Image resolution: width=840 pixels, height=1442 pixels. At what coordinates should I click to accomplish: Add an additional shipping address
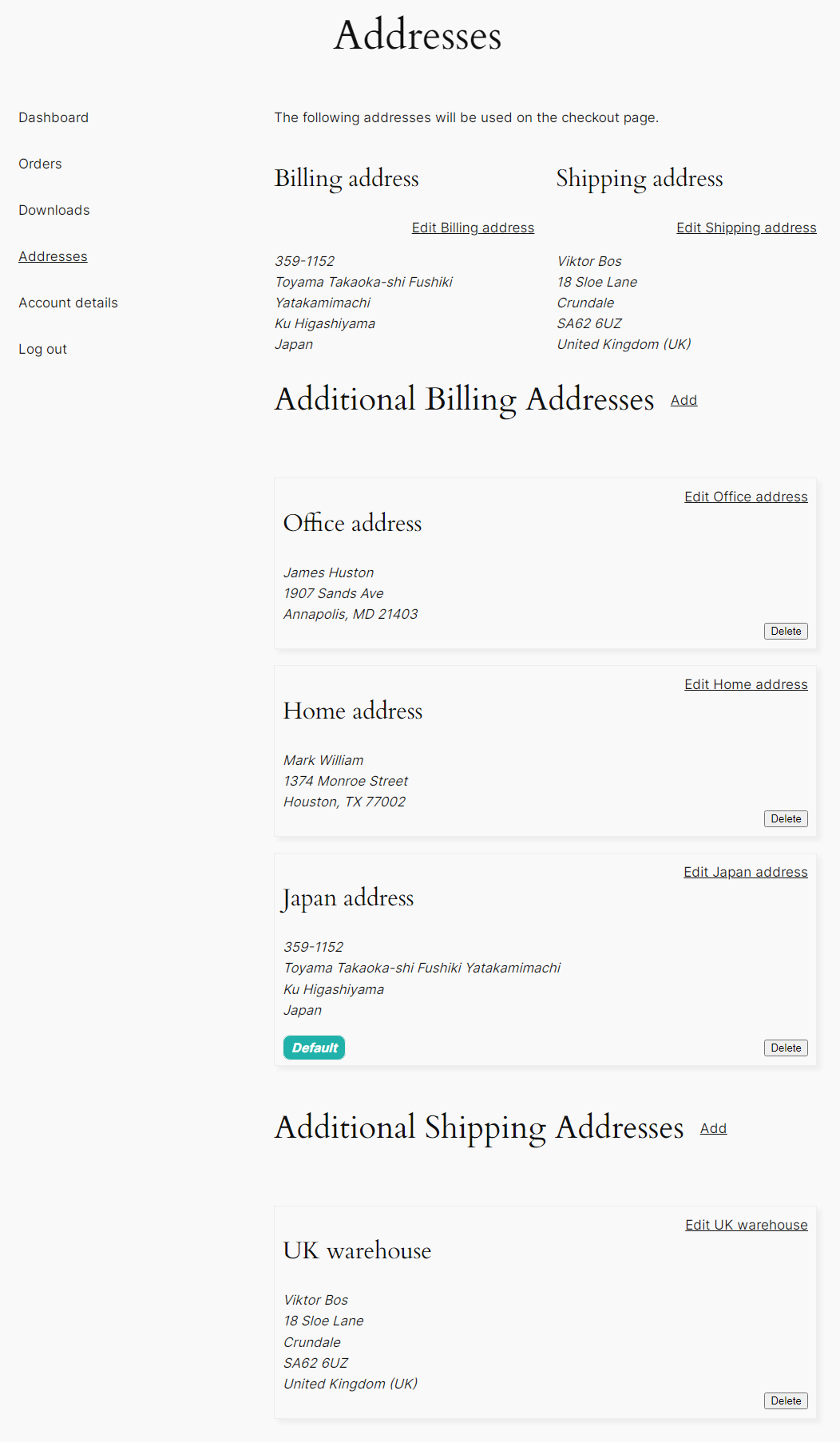713,1128
